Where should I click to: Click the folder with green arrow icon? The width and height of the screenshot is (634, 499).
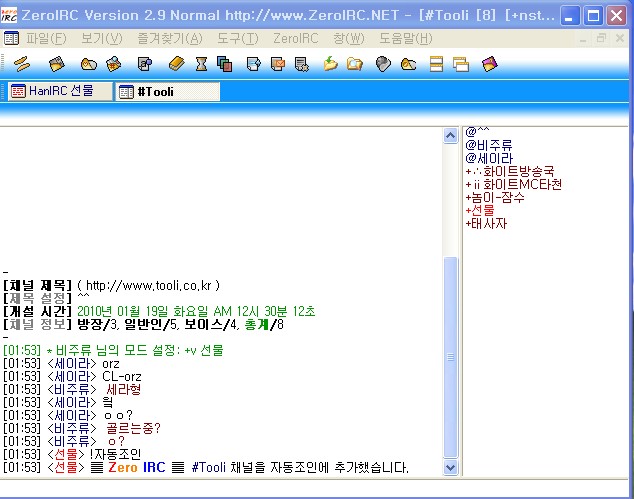click(330, 64)
